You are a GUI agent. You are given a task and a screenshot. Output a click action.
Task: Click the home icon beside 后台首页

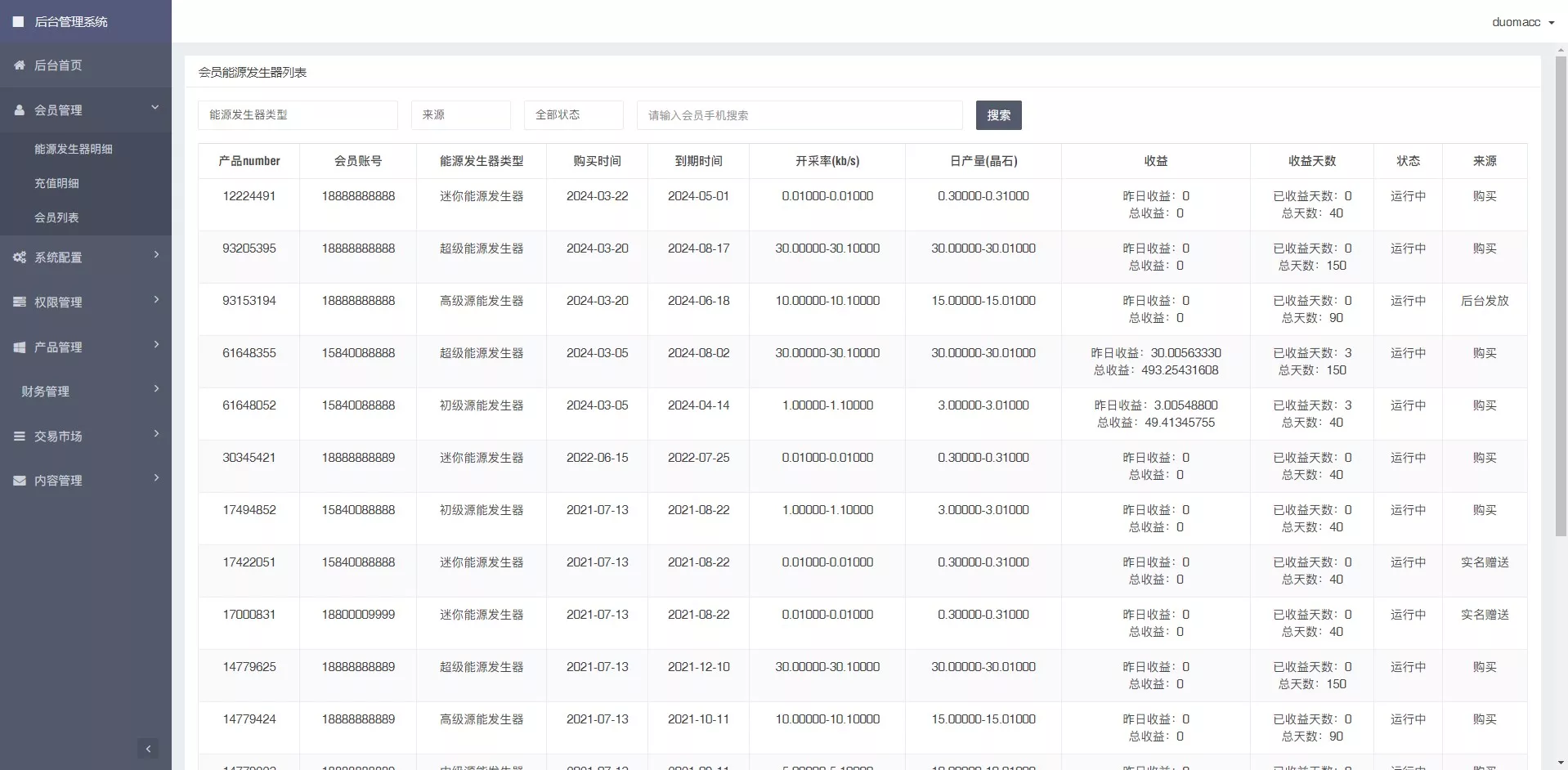20,65
